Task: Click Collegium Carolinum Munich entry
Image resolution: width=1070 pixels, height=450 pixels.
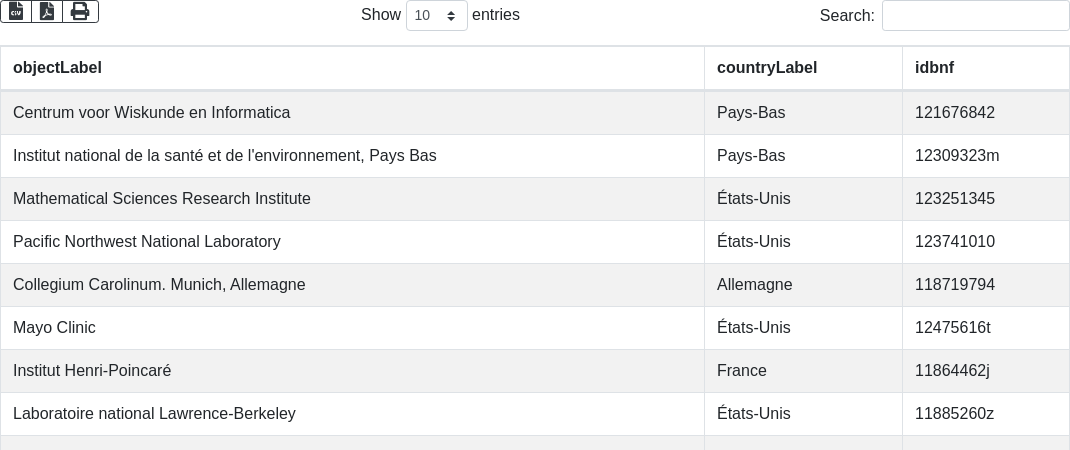Action: (159, 285)
